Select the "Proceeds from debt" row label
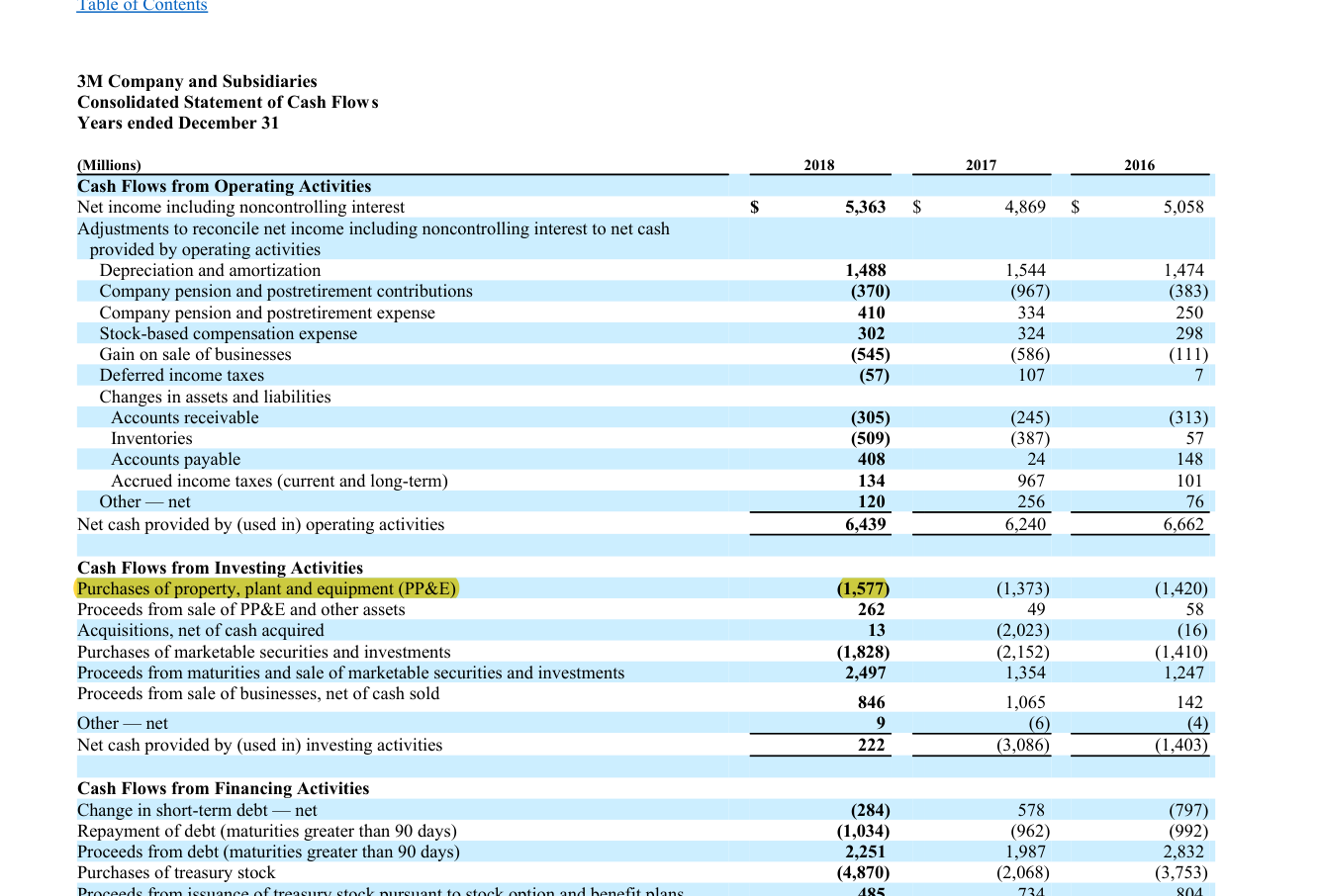The image size is (1319, 896). coord(268,851)
